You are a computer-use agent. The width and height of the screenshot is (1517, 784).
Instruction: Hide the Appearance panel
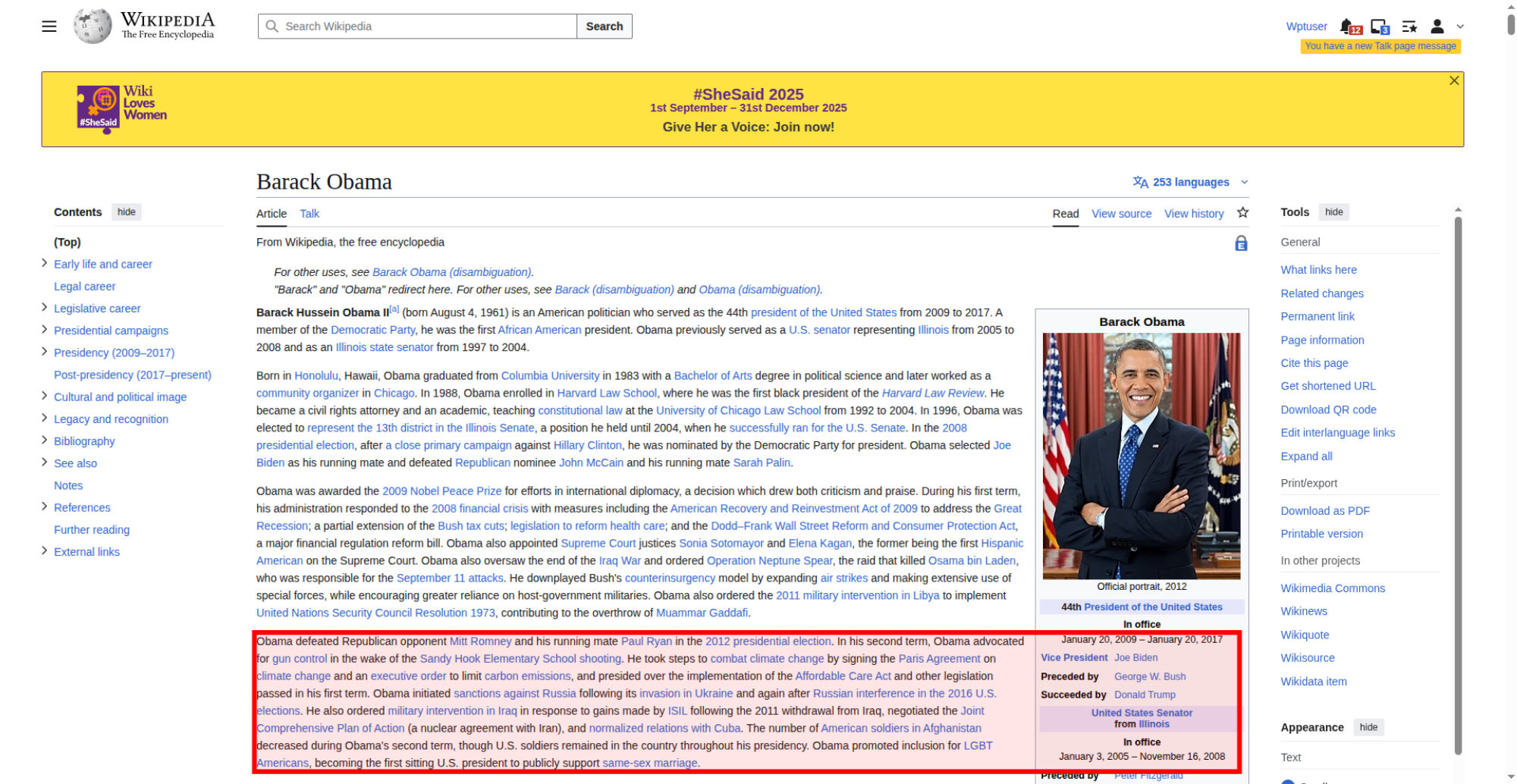tap(1368, 727)
